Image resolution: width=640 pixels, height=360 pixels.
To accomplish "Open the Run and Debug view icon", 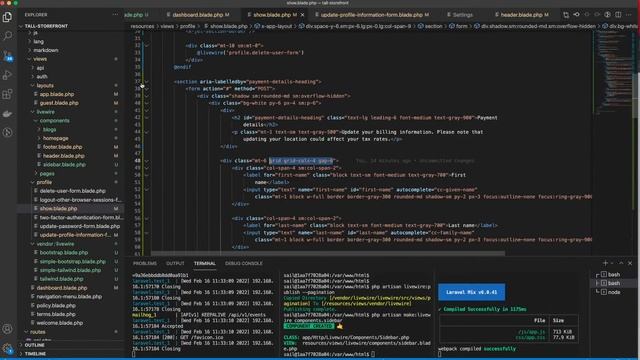I will (x=7, y=75).
